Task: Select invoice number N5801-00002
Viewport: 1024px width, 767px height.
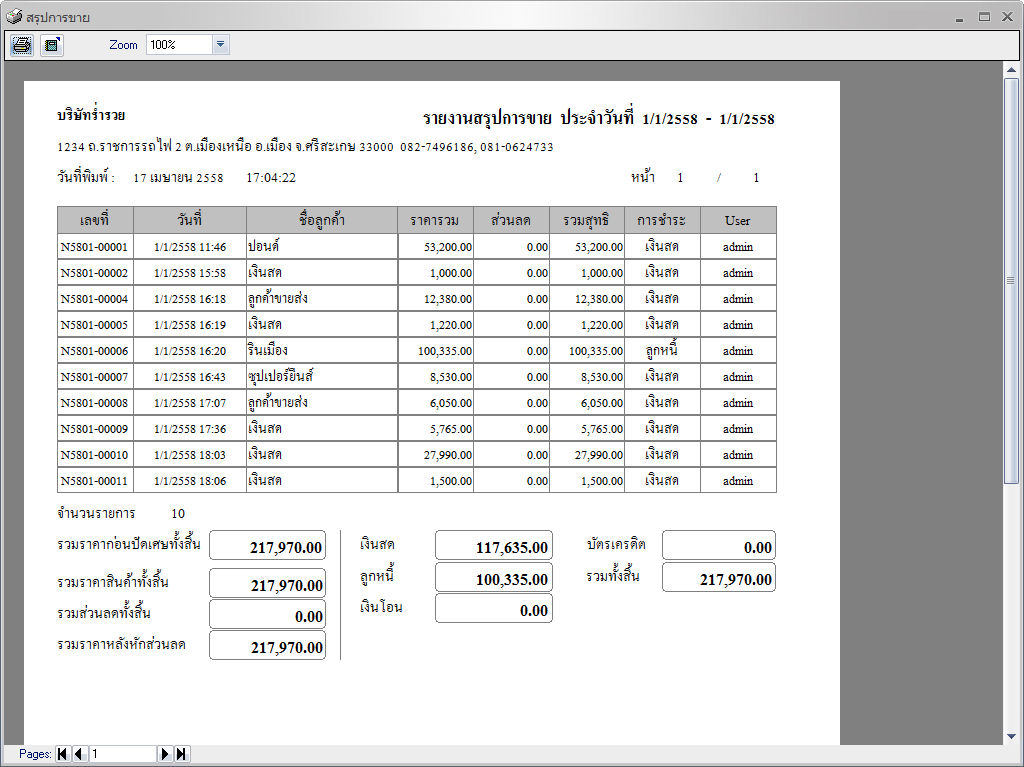Action: click(95, 273)
